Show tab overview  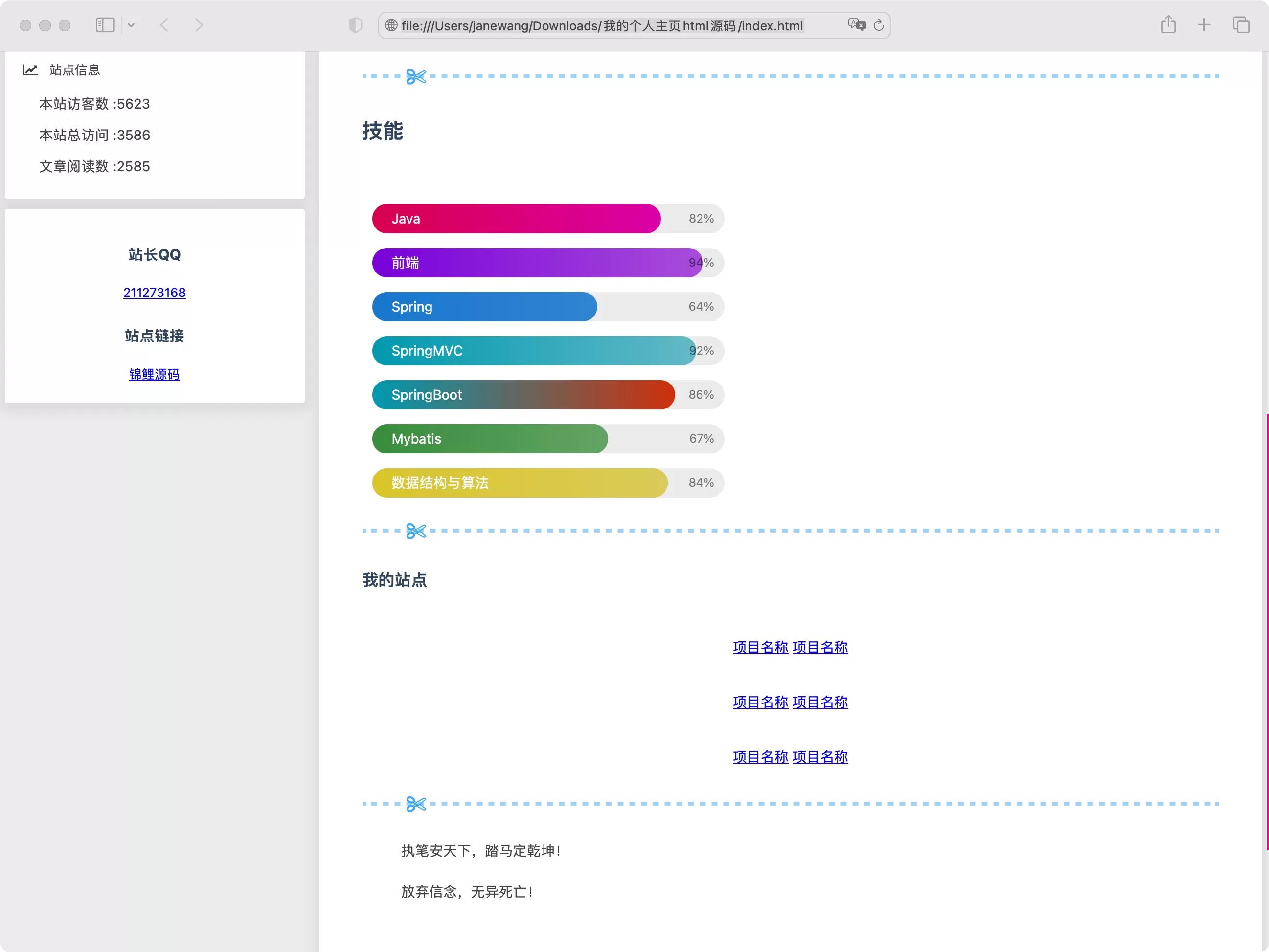[1241, 25]
